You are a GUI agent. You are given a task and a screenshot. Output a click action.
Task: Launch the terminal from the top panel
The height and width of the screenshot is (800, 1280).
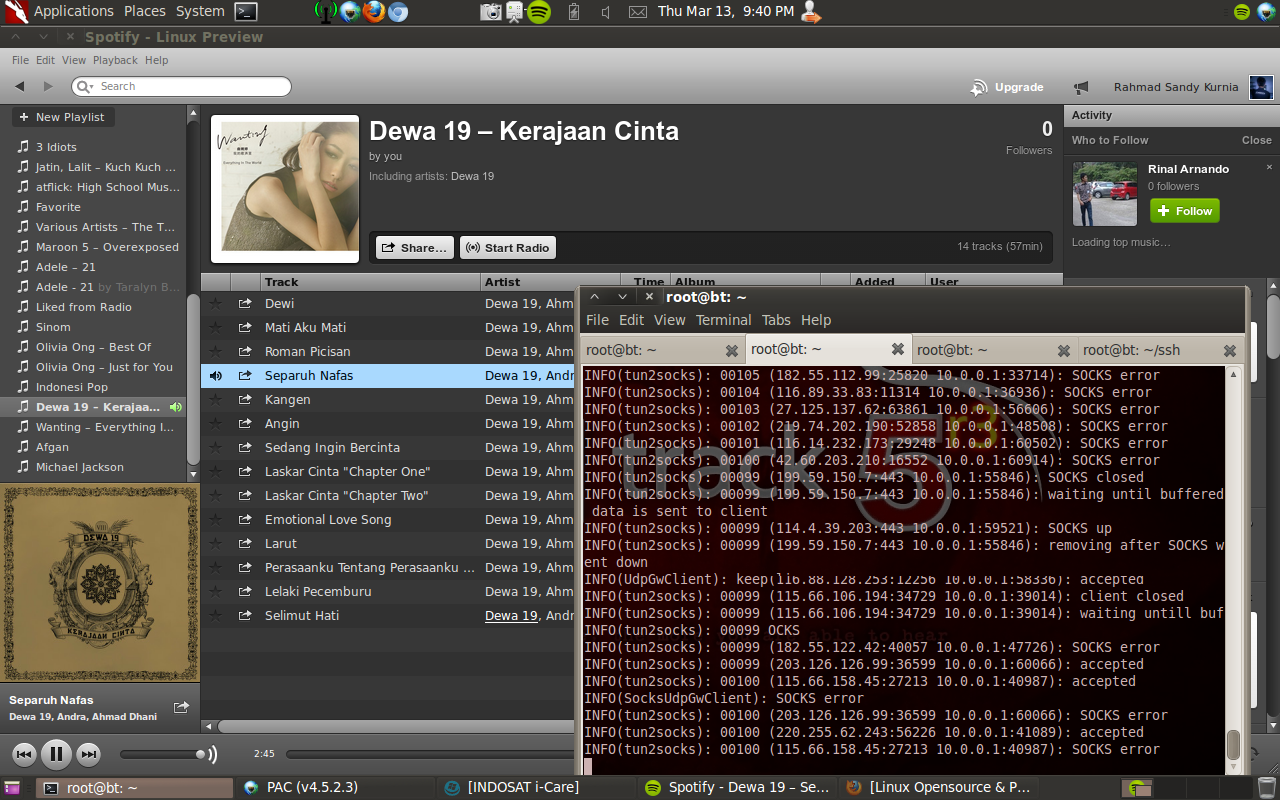pos(246,12)
